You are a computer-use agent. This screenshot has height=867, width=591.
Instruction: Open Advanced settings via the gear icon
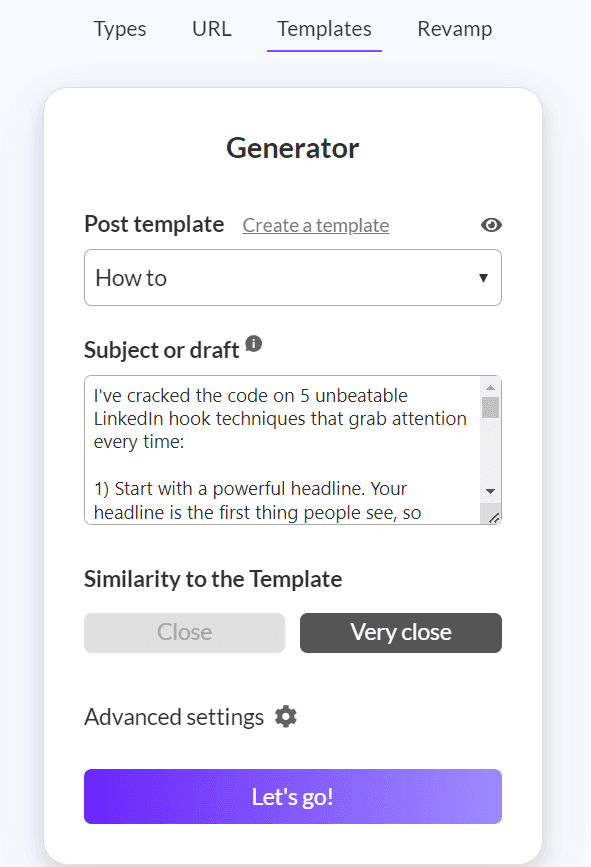(x=286, y=717)
